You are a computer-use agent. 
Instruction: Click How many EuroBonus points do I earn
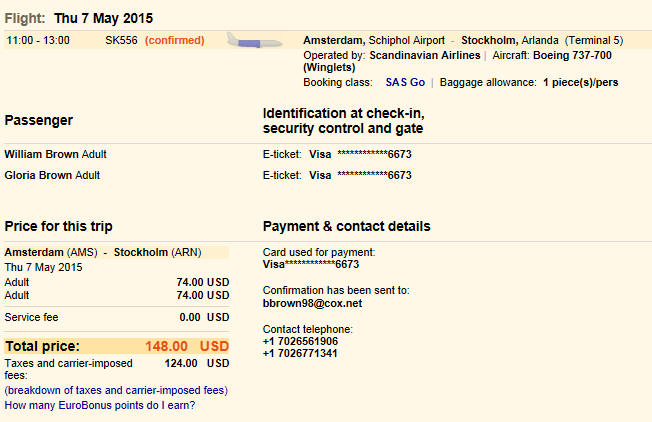pos(100,405)
